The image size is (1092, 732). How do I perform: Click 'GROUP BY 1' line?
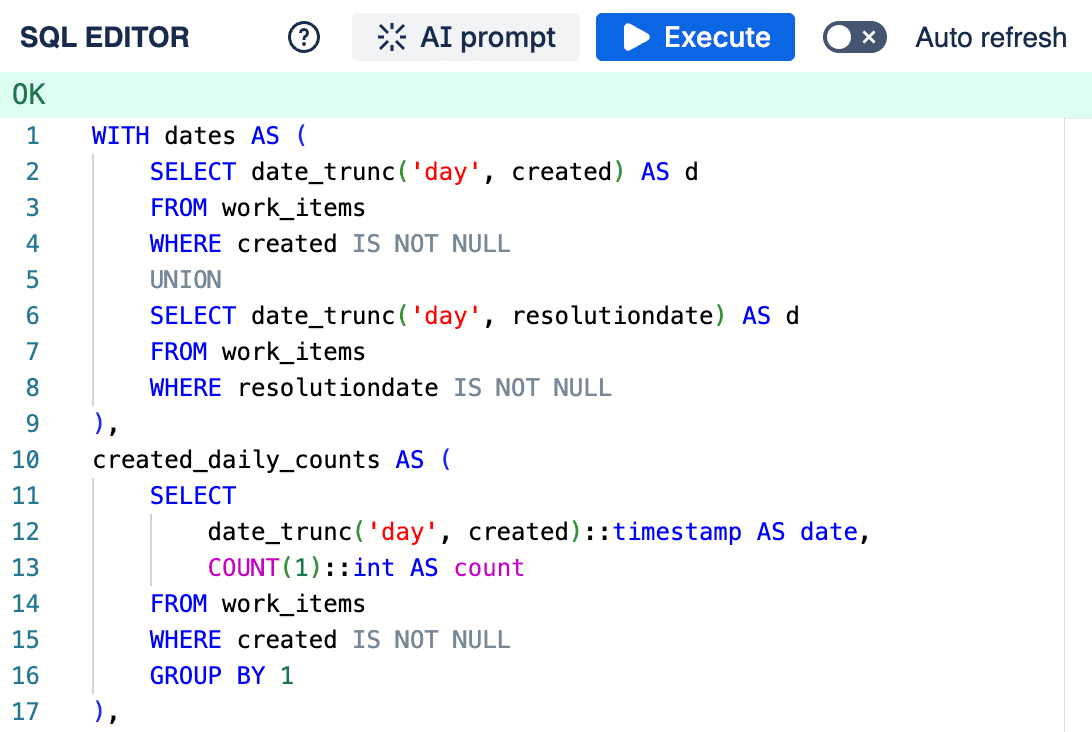221,676
